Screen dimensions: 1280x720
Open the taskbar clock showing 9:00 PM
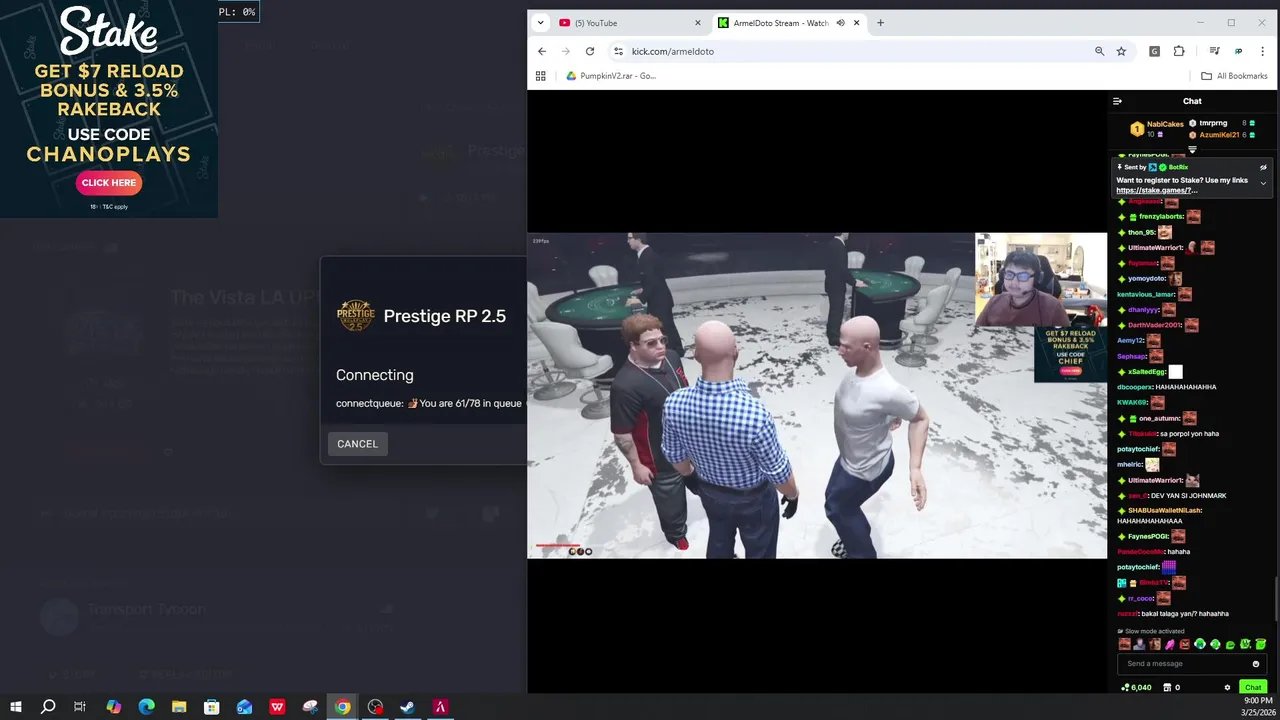tap(1257, 707)
